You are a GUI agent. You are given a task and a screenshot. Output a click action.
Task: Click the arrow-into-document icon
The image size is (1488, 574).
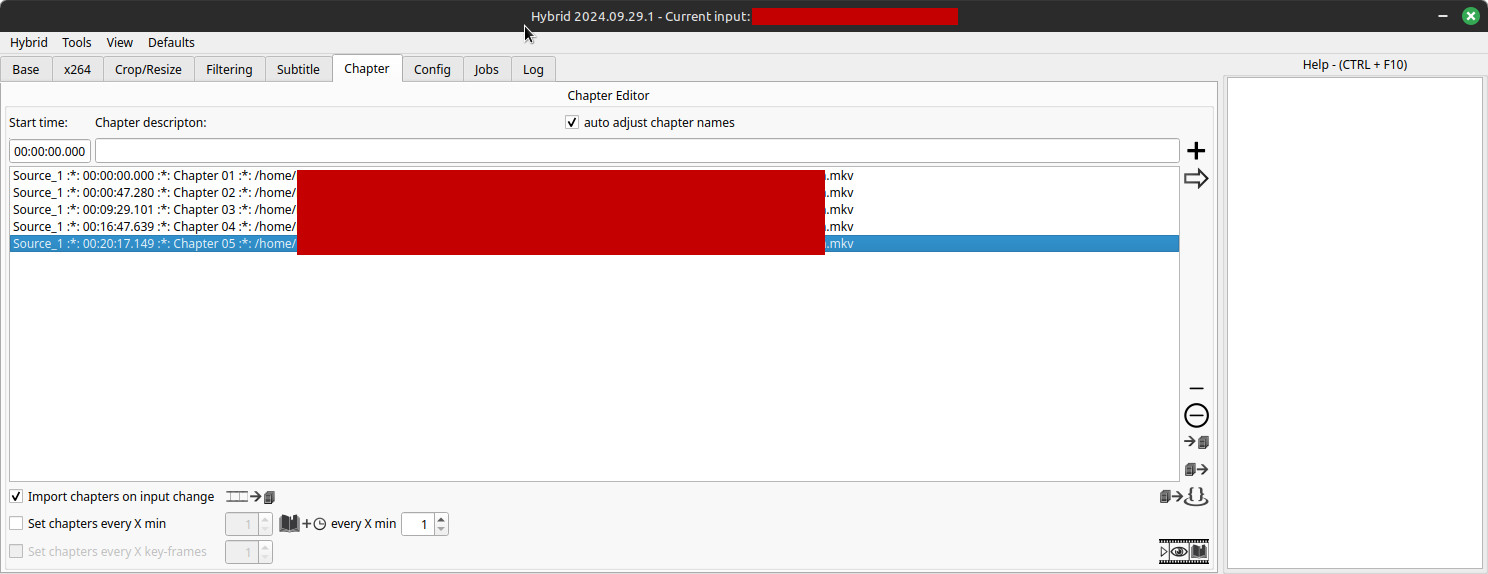click(x=1196, y=442)
